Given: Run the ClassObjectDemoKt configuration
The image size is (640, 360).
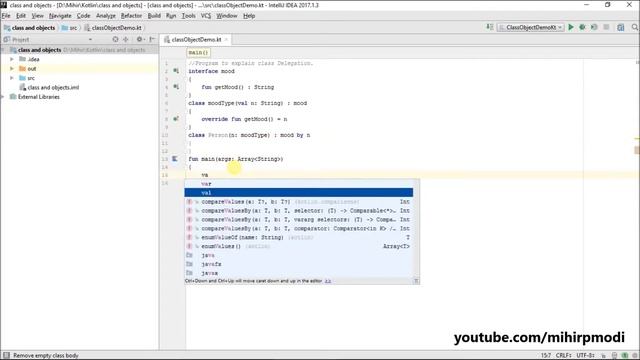Looking at the screenshot, I should point(571,27).
